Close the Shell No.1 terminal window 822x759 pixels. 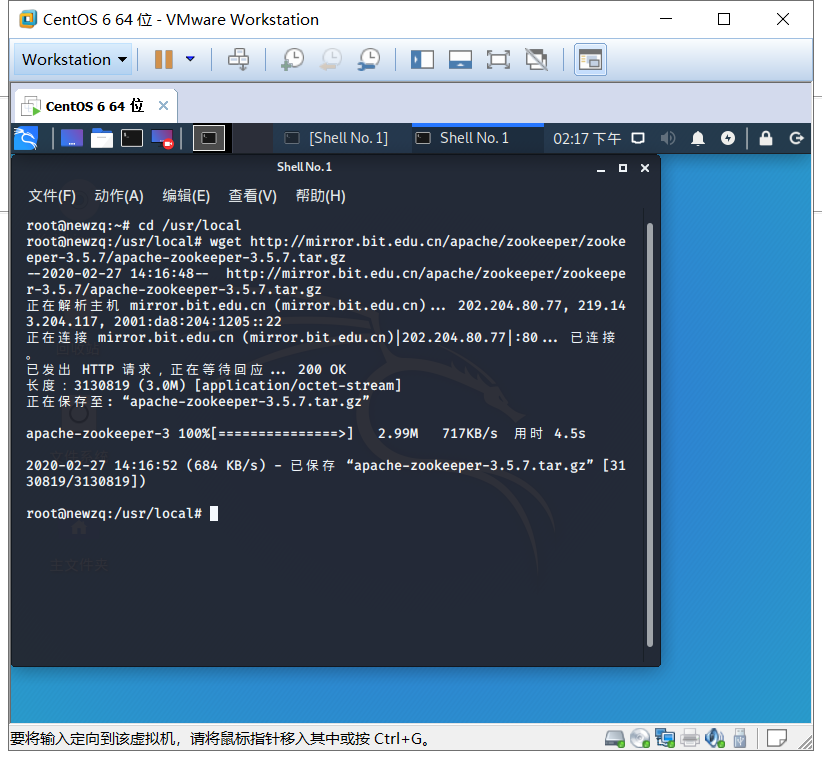tap(645, 168)
